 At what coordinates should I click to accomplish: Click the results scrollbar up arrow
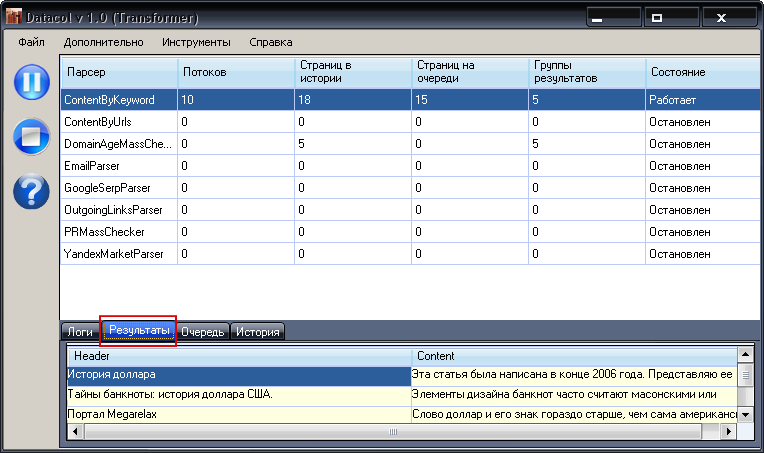744,355
